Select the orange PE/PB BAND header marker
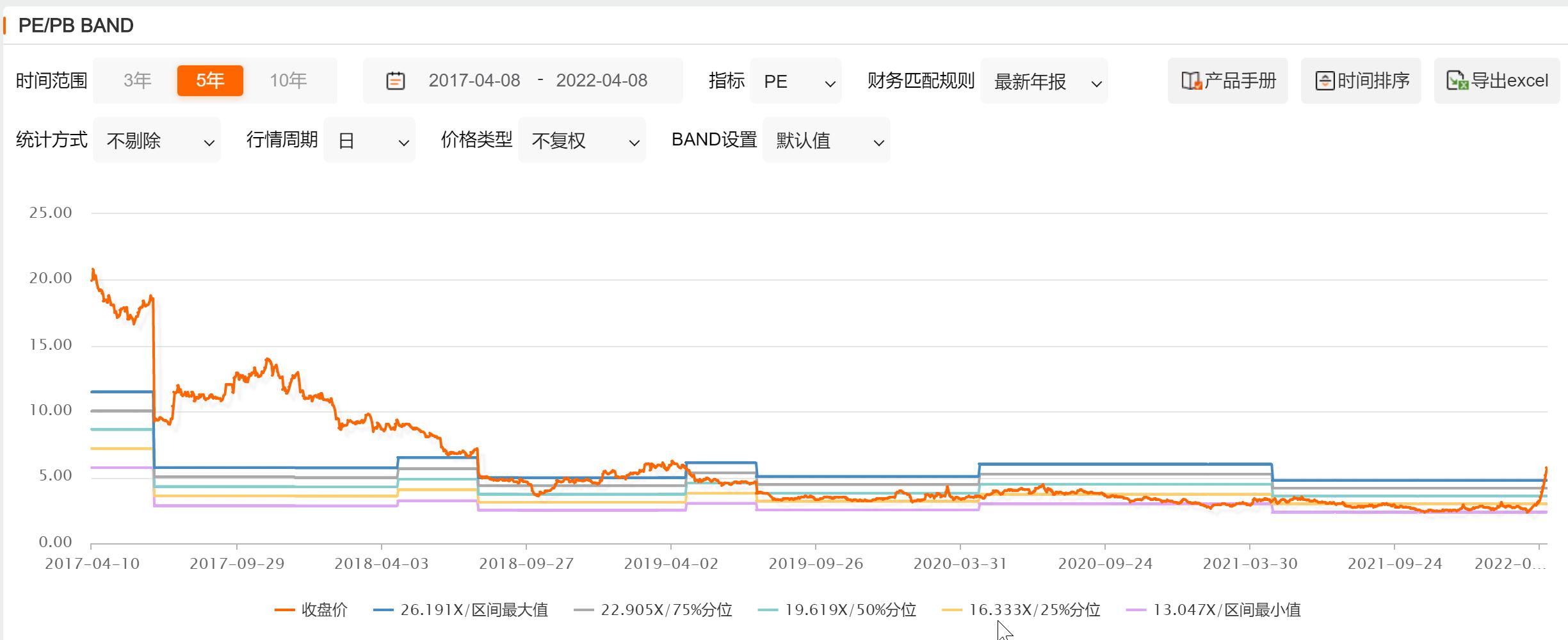The height and width of the screenshot is (640, 1568). pos(5,25)
